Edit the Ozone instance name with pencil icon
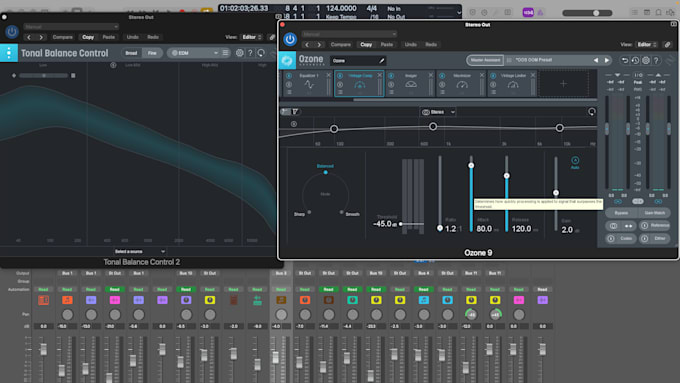This screenshot has width=680, height=383. point(382,61)
